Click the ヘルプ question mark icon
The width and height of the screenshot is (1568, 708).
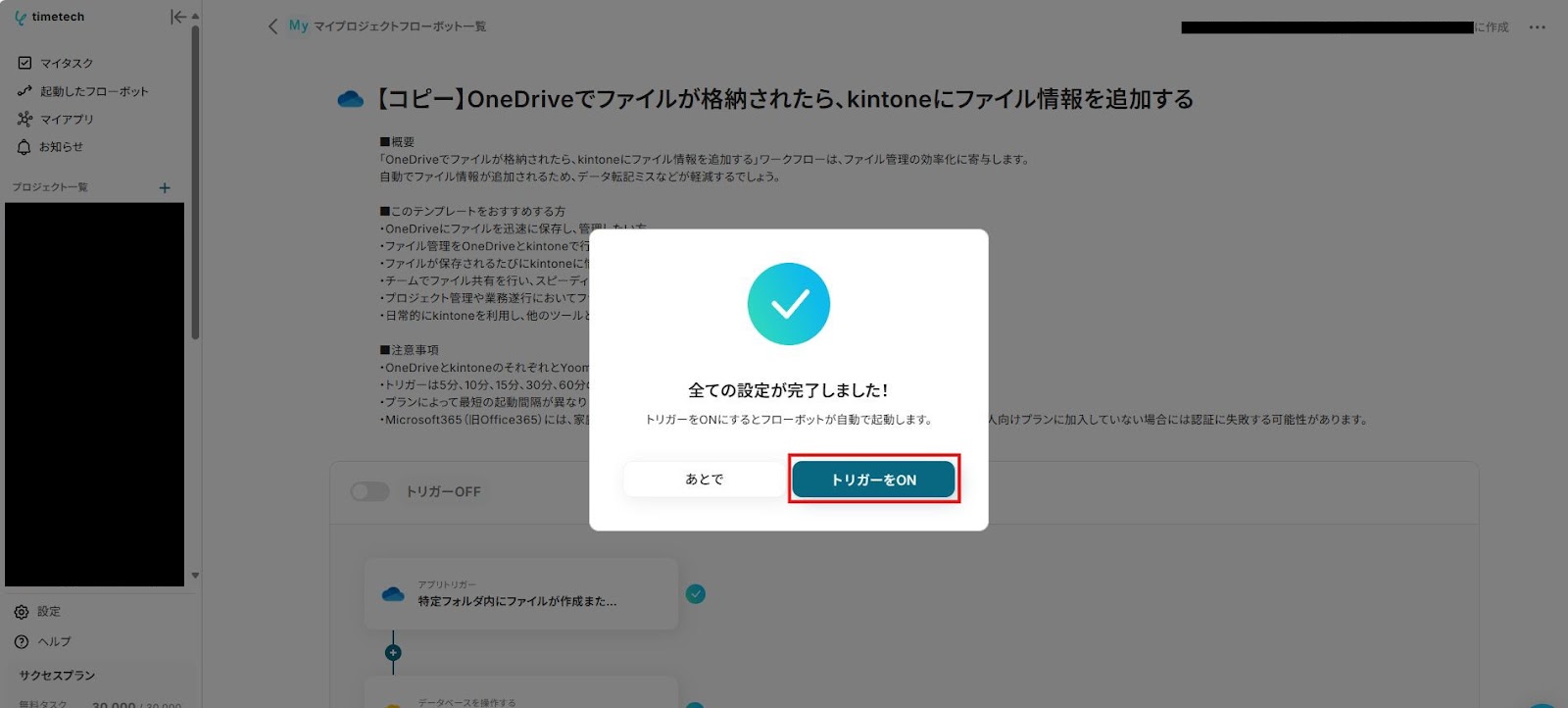point(22,641)
